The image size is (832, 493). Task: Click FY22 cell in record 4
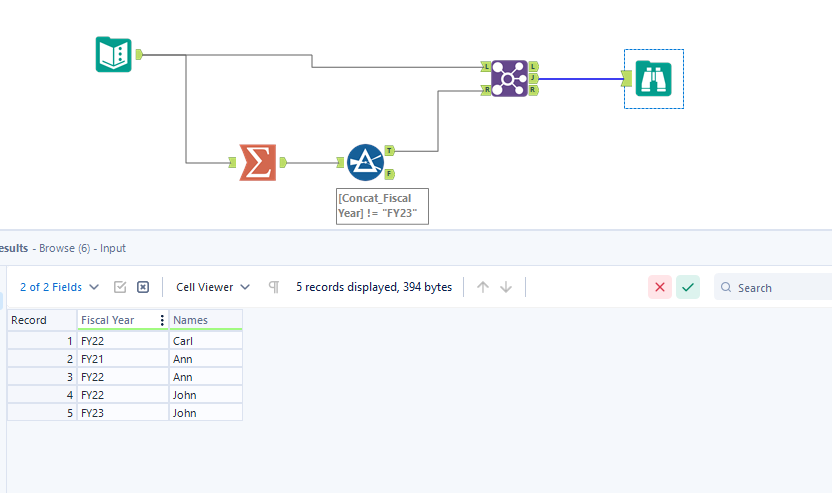(x=123, y=395)
